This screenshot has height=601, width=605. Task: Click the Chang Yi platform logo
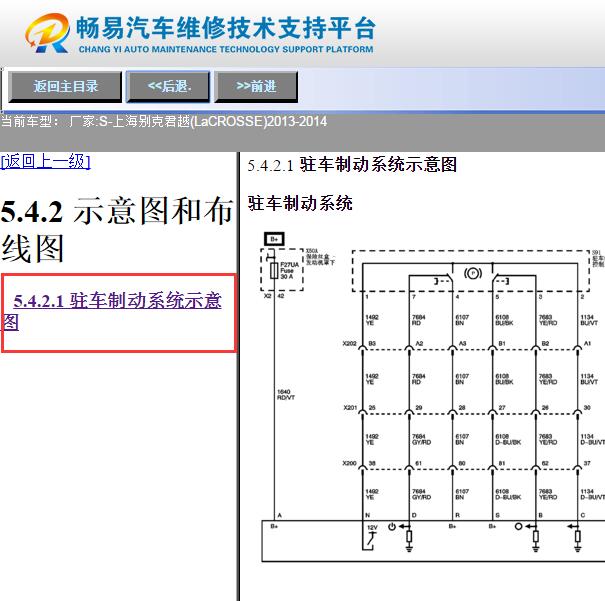pos(48,33)
